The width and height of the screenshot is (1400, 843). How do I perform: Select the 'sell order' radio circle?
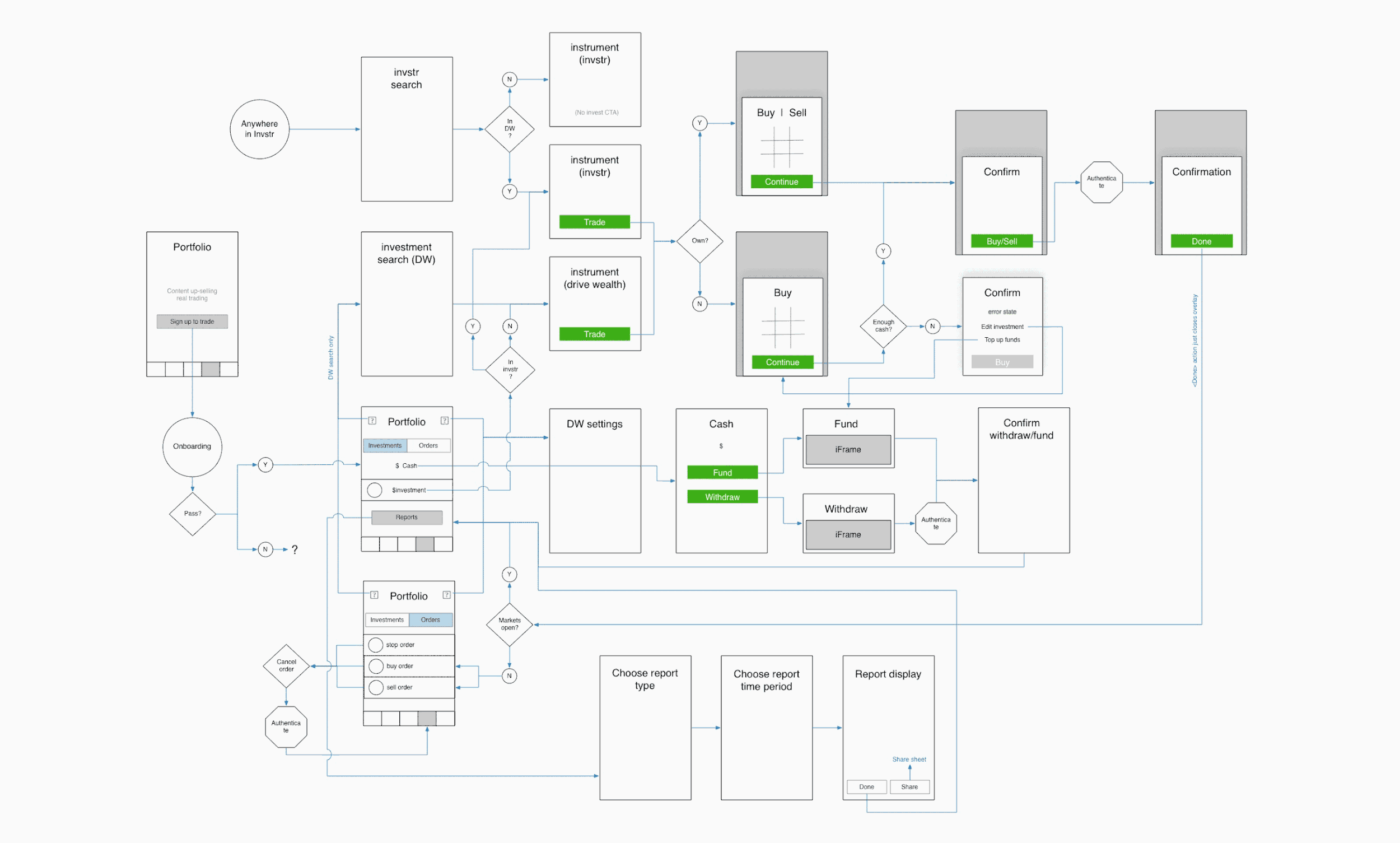376,687
